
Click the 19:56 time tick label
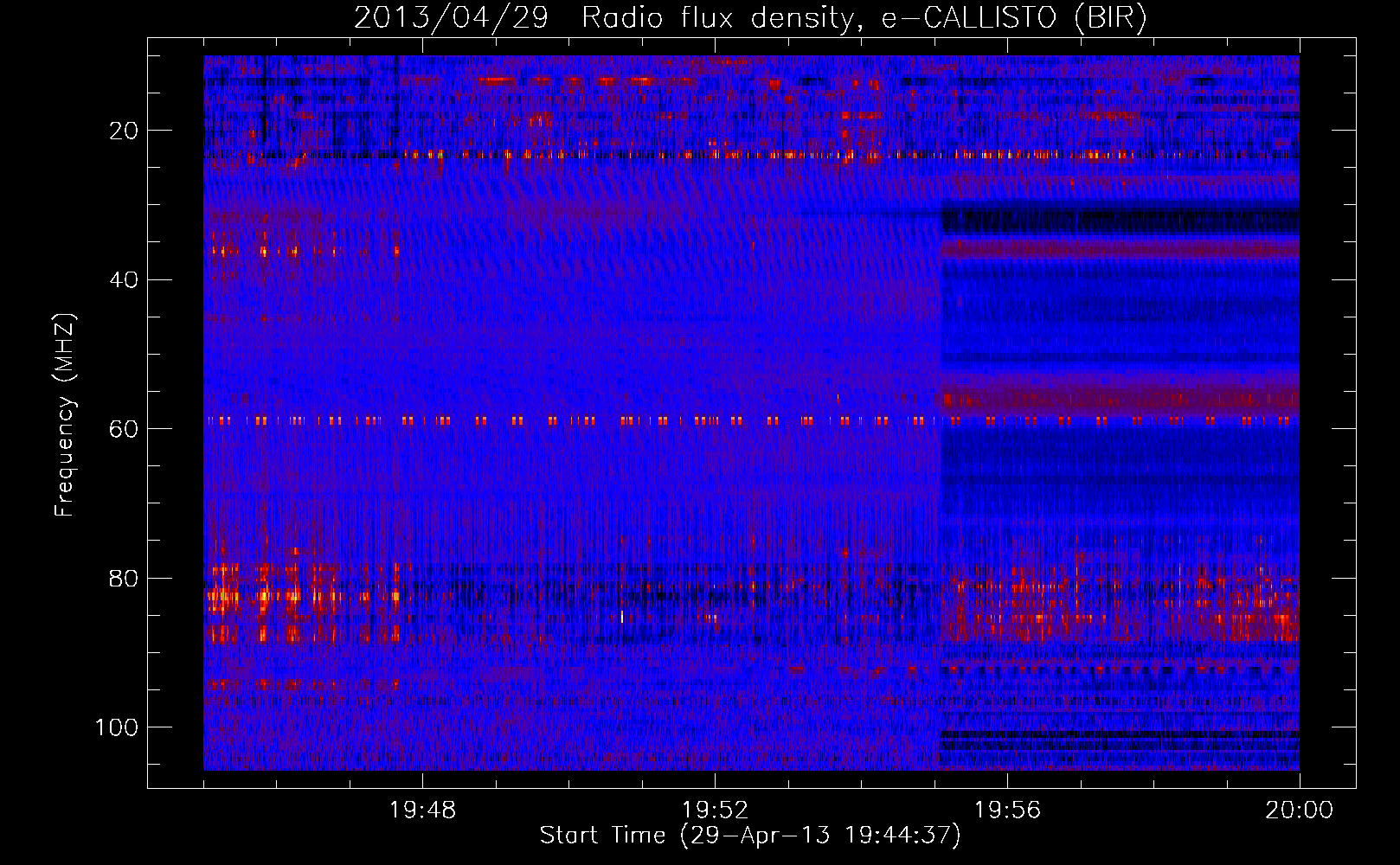pyautogui.click(x=1007, y=811)
